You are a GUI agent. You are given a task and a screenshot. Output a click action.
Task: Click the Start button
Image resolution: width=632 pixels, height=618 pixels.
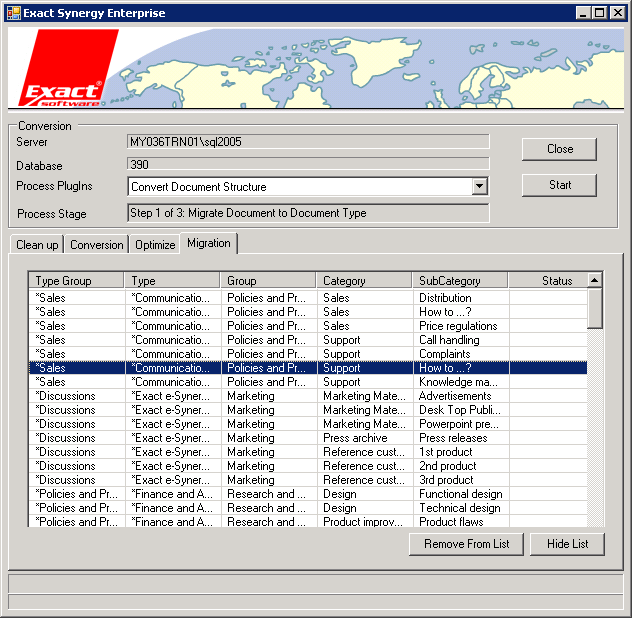[559, 185]
